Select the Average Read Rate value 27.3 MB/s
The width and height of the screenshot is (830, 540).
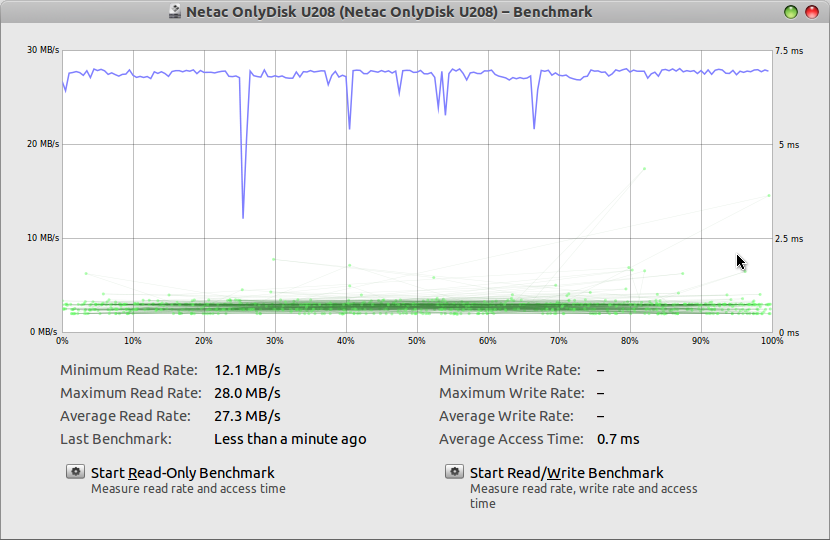click(247, 416)
